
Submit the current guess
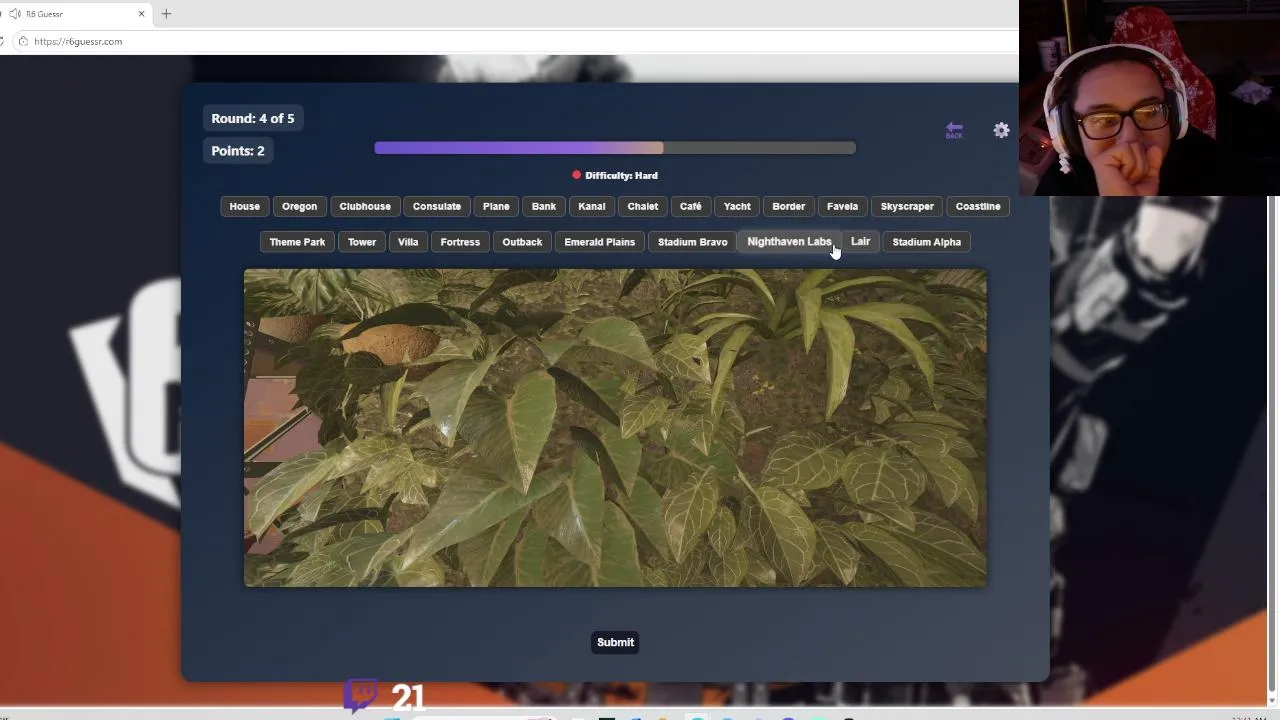click(x=615, y=642)
